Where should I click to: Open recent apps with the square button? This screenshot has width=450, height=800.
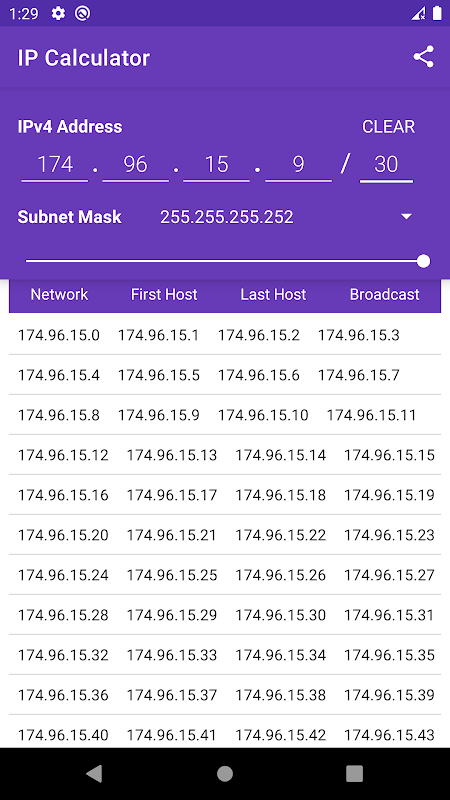[x=354, y=773]
